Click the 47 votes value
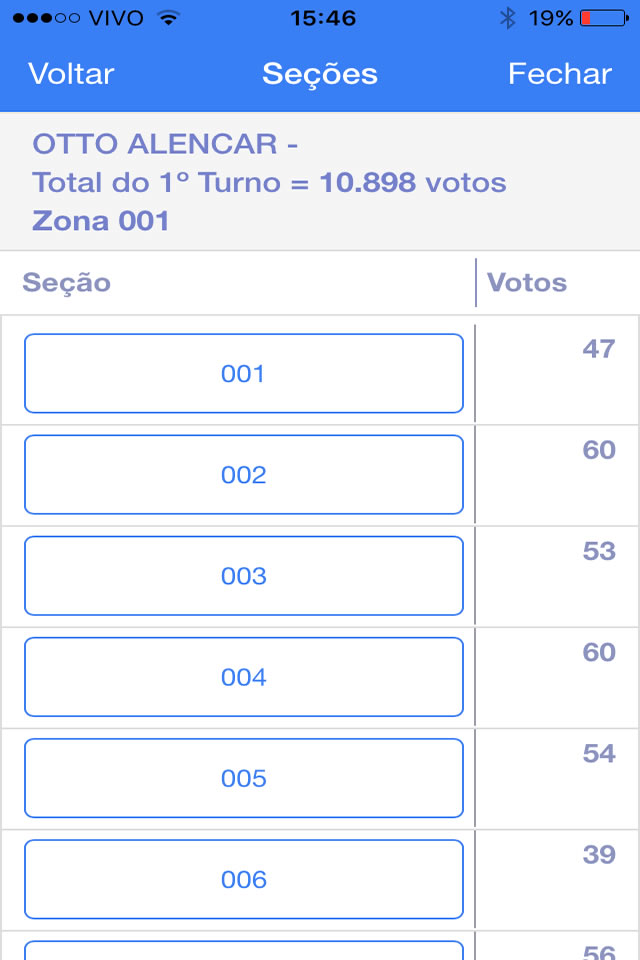This screenshot has width=640, height=960. click(x=598, y=349)
